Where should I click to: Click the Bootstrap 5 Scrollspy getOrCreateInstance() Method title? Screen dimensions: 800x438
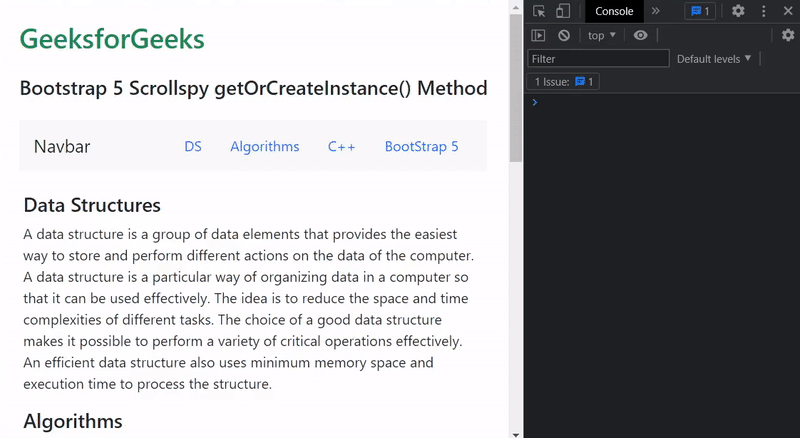[x=253, y=88]
